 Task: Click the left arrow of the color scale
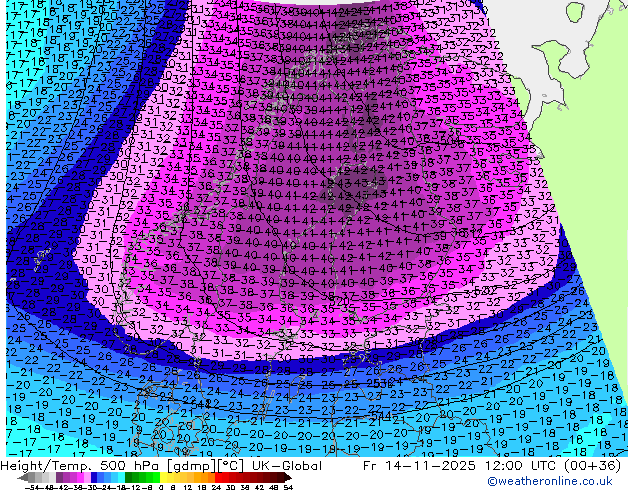pyautogui.click(x=22, y=478)
